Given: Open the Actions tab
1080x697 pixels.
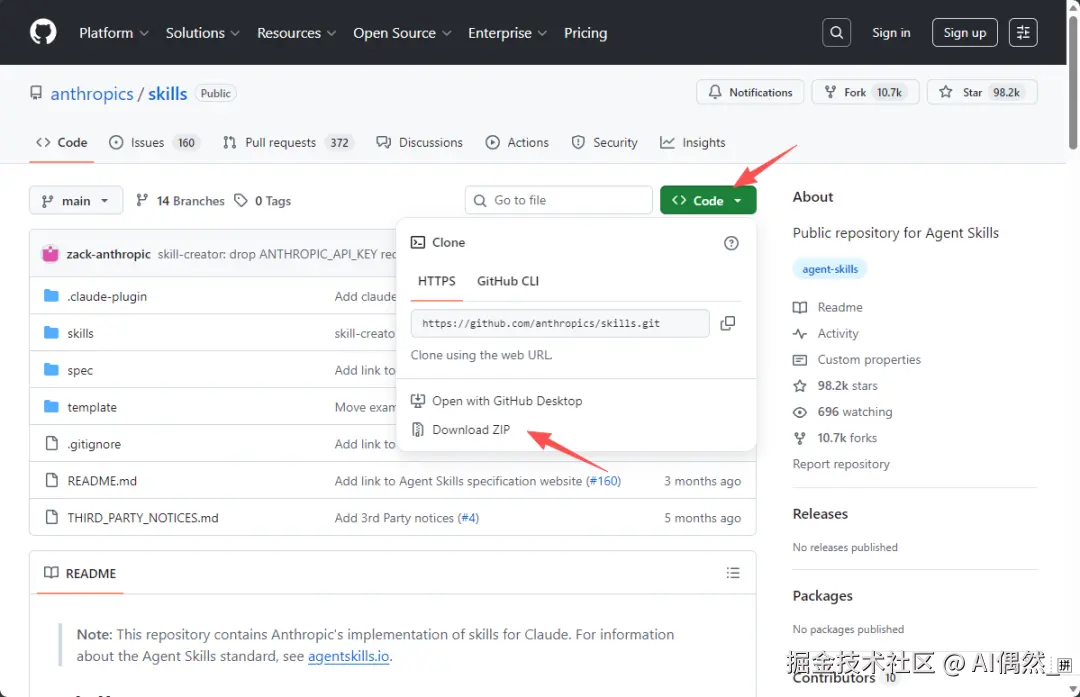Looking at the screenshot, I should pos(517,143).
